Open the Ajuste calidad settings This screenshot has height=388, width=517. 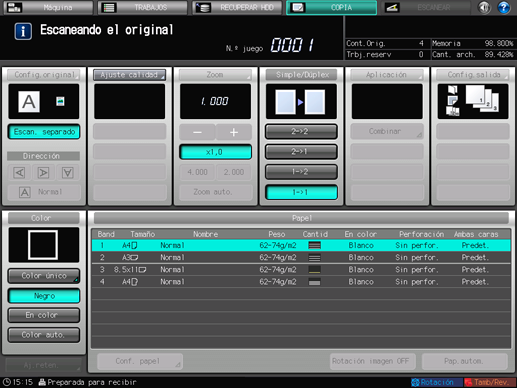[x=129, y=75]
